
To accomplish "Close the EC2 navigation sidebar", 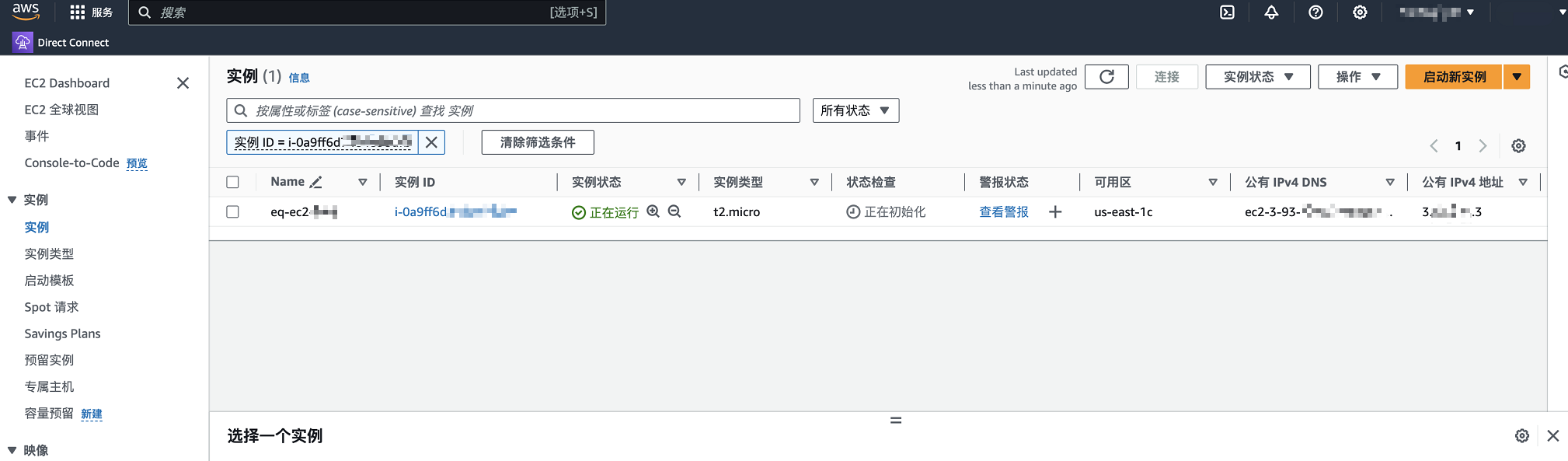I will 183,83.
